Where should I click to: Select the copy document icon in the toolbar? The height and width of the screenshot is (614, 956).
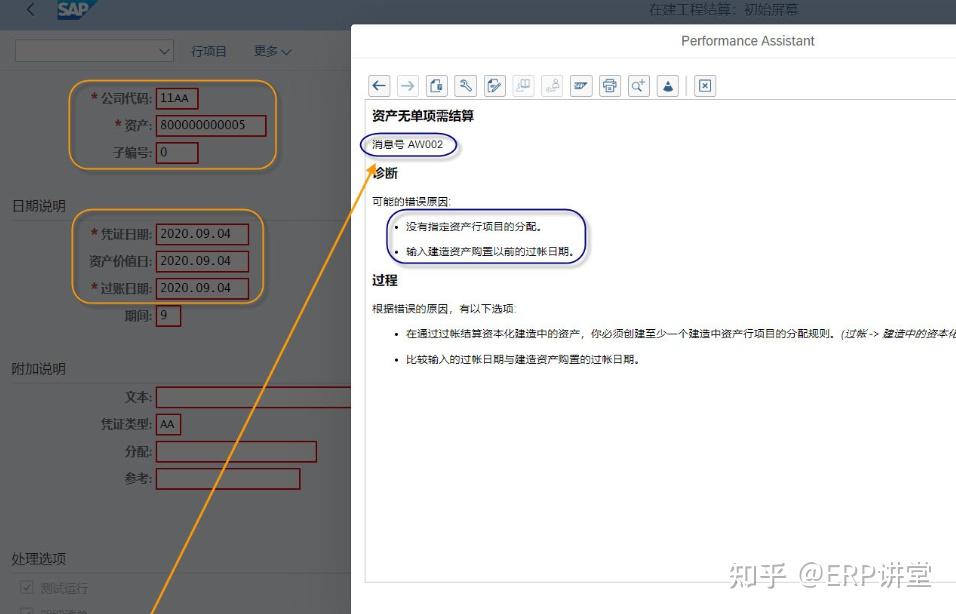point(437,86)
